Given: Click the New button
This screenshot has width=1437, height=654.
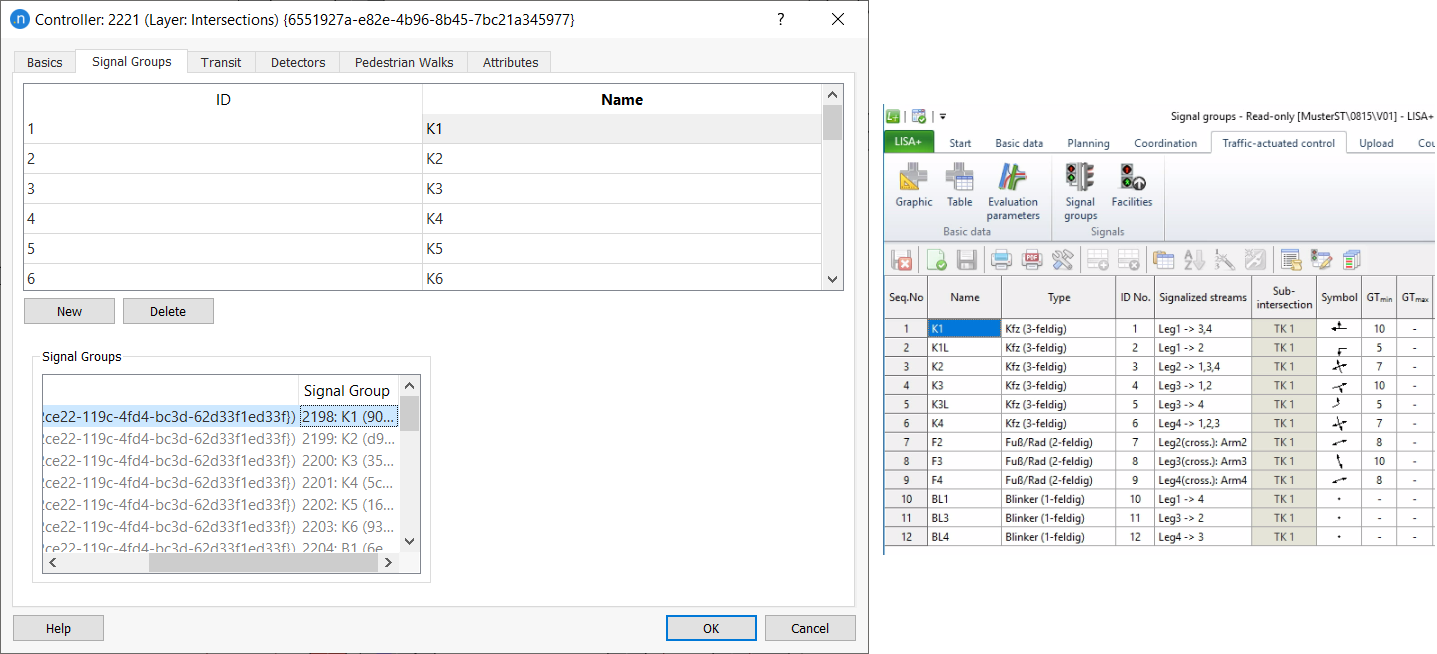Looking at the screenshot, I should click(69, 311).
